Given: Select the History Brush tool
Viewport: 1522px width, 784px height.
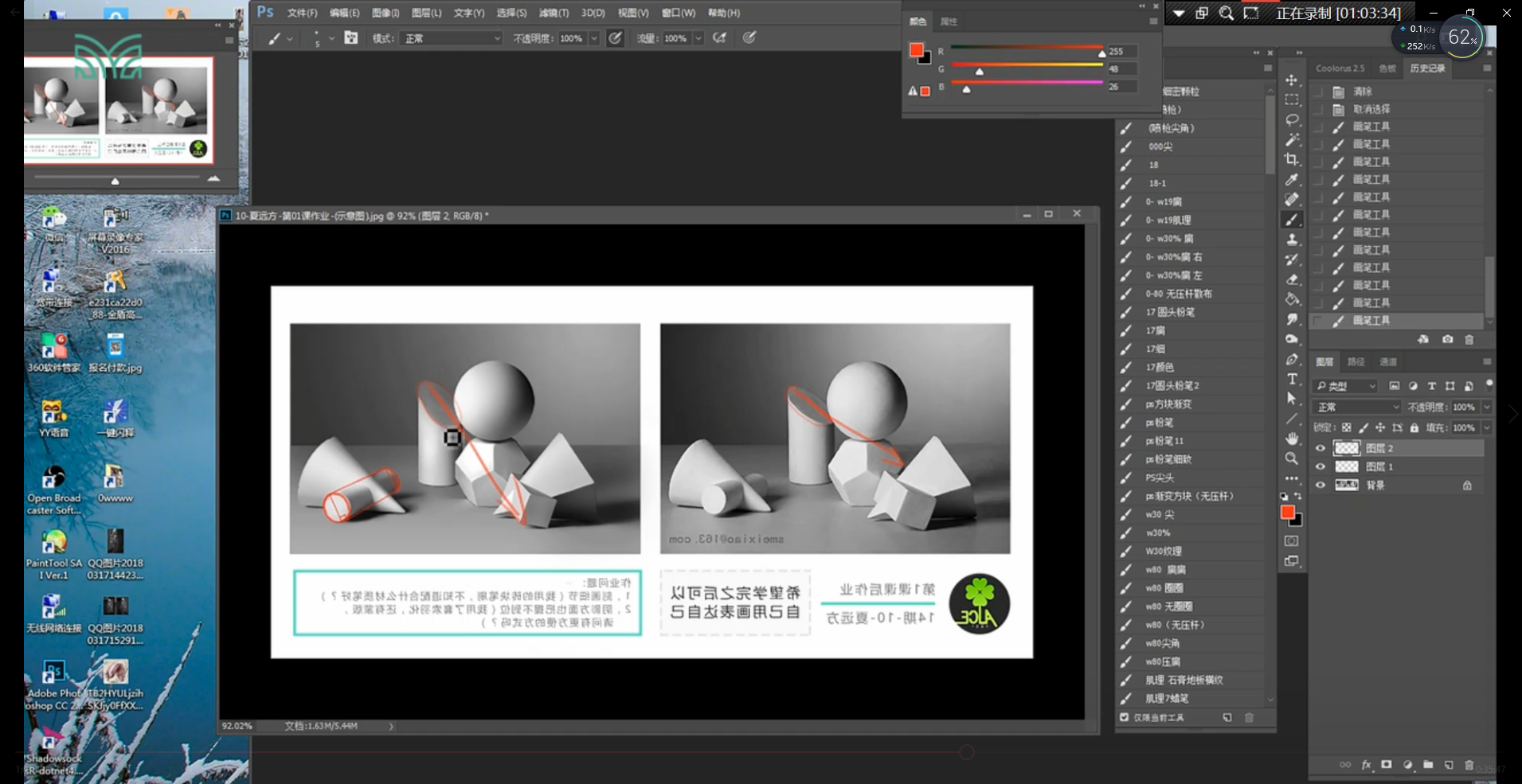Looking at the screenshot, I should pos(1292,259).
